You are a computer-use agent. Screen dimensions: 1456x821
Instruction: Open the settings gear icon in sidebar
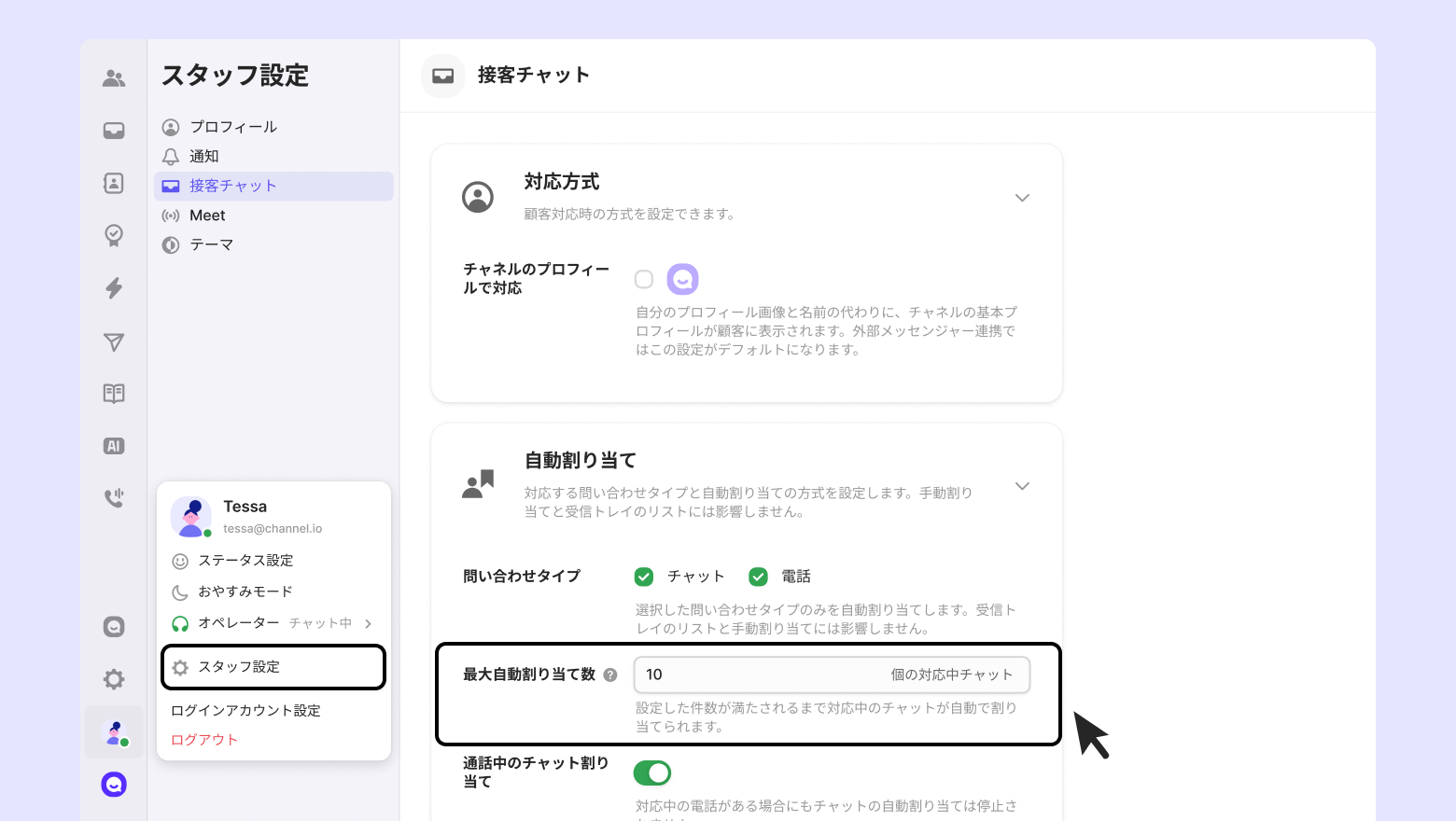pyautogui.click(x=114, y=679)
